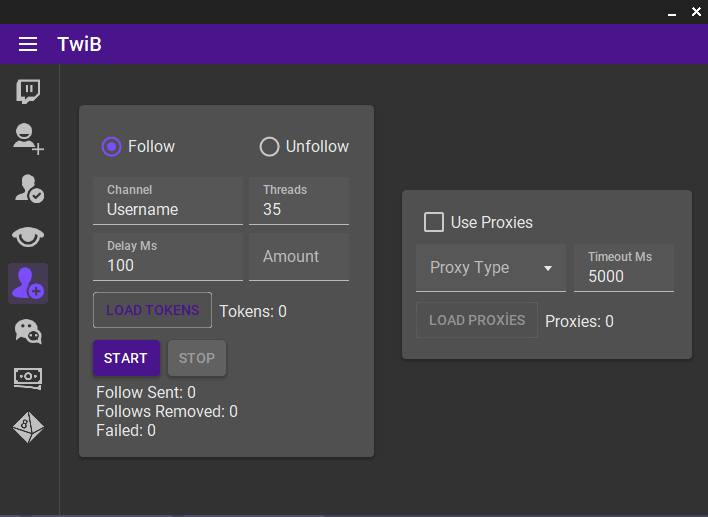Open the viewer eye sidebar icon
Screen dimensions: 708x517
pos(28,237)
